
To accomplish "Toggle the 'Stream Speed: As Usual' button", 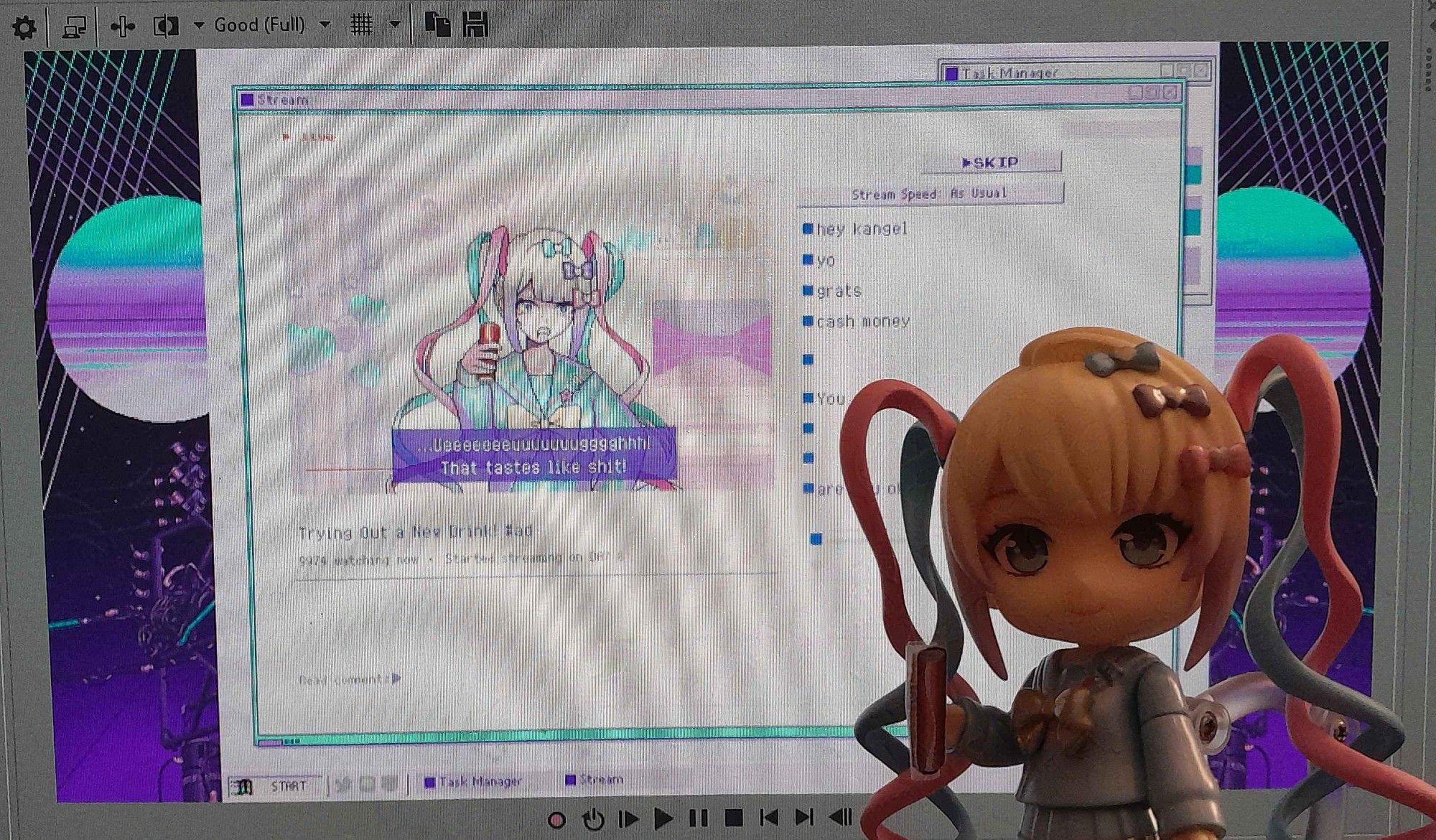I will coord(930,193).
